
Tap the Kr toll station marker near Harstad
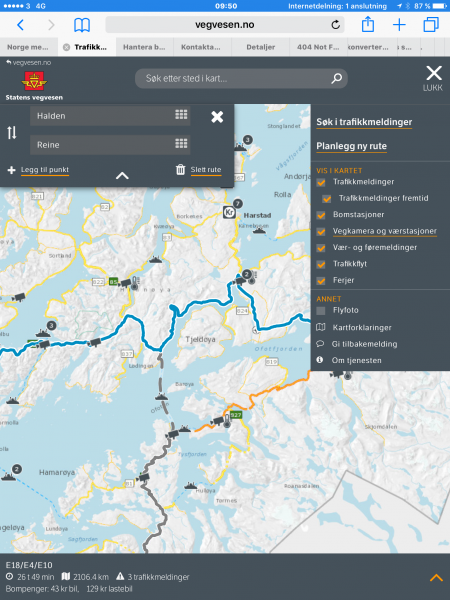coord(229,212)
